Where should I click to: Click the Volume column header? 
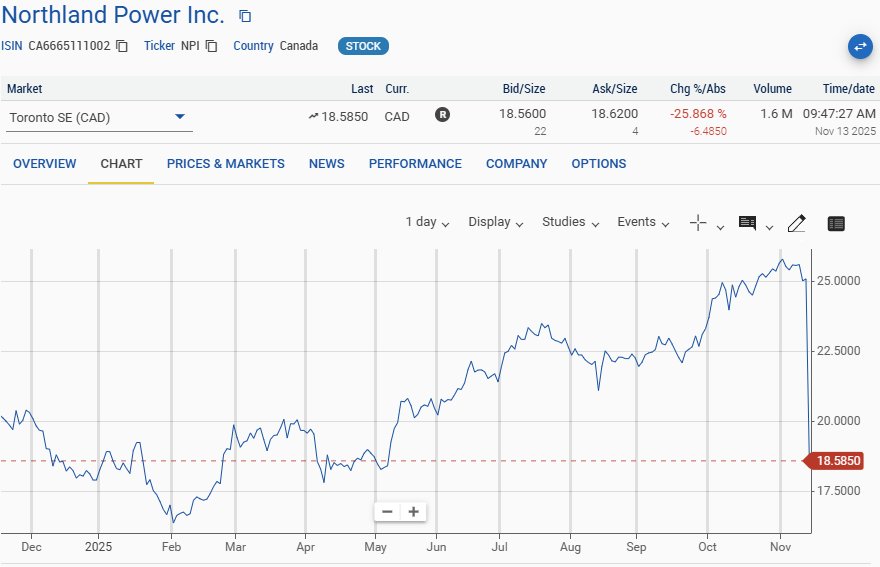(772, 89)
